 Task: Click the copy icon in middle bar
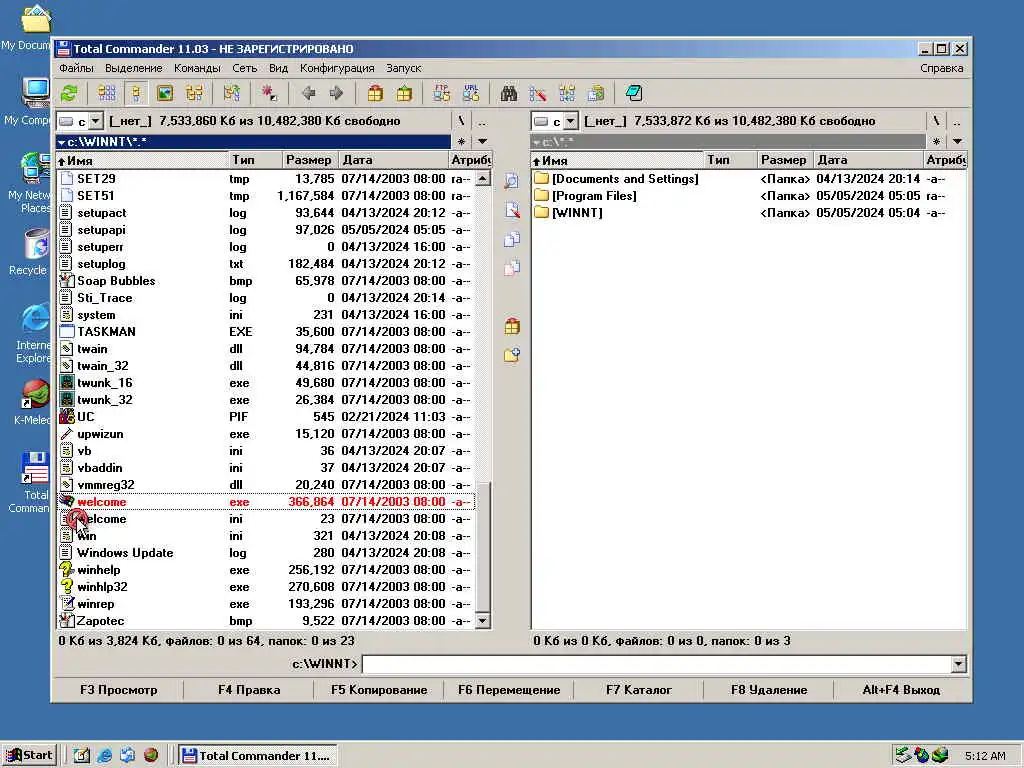click(511, 239)
